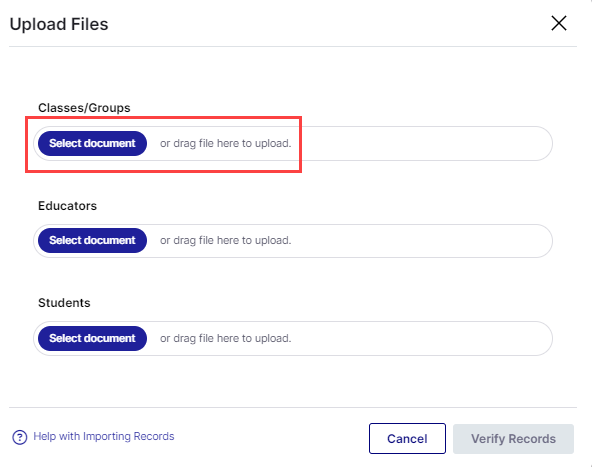Click the separator line above Cancel button
Viewport: 592px width, 467px height.
coord(293,407)
